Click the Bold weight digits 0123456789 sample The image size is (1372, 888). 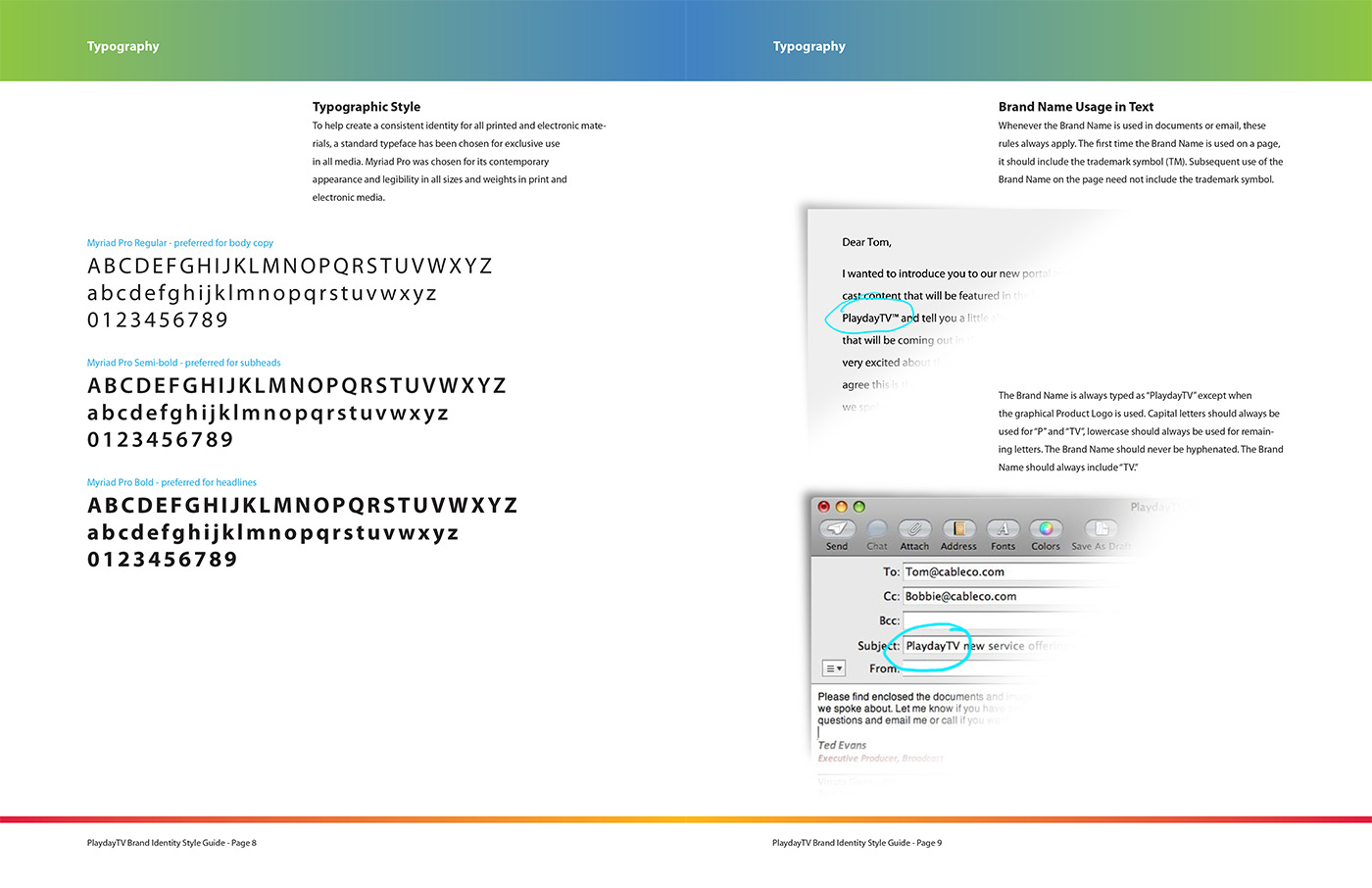click(x=163, y=560)
